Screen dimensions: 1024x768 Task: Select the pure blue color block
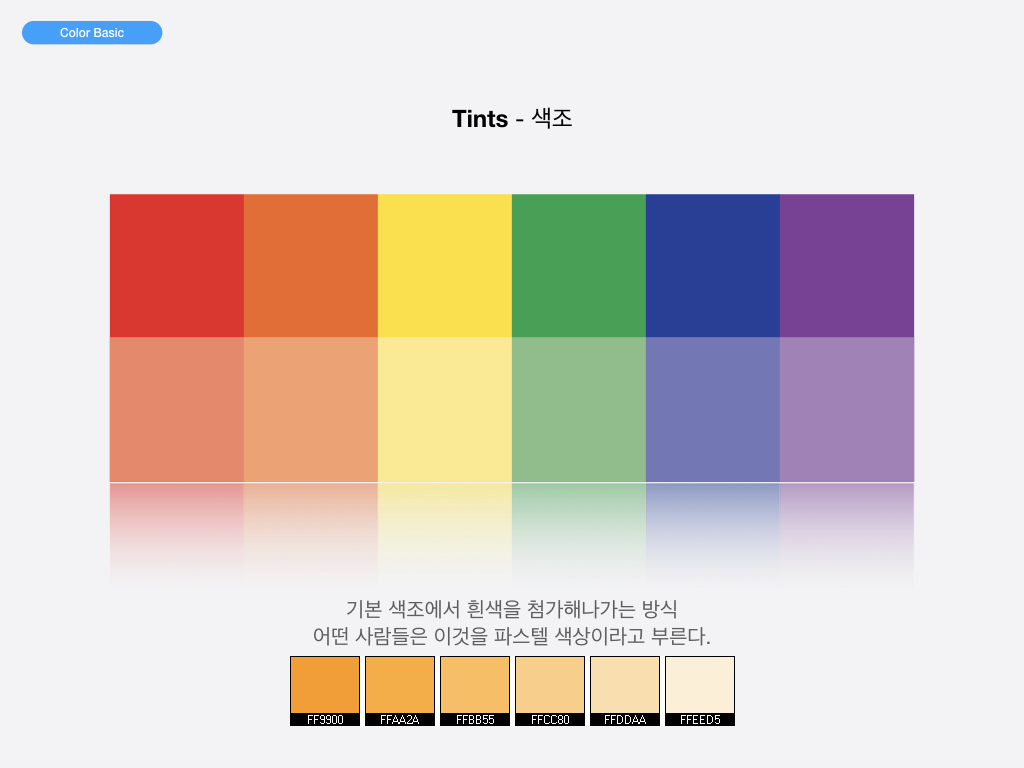click(x=712, y=265)
